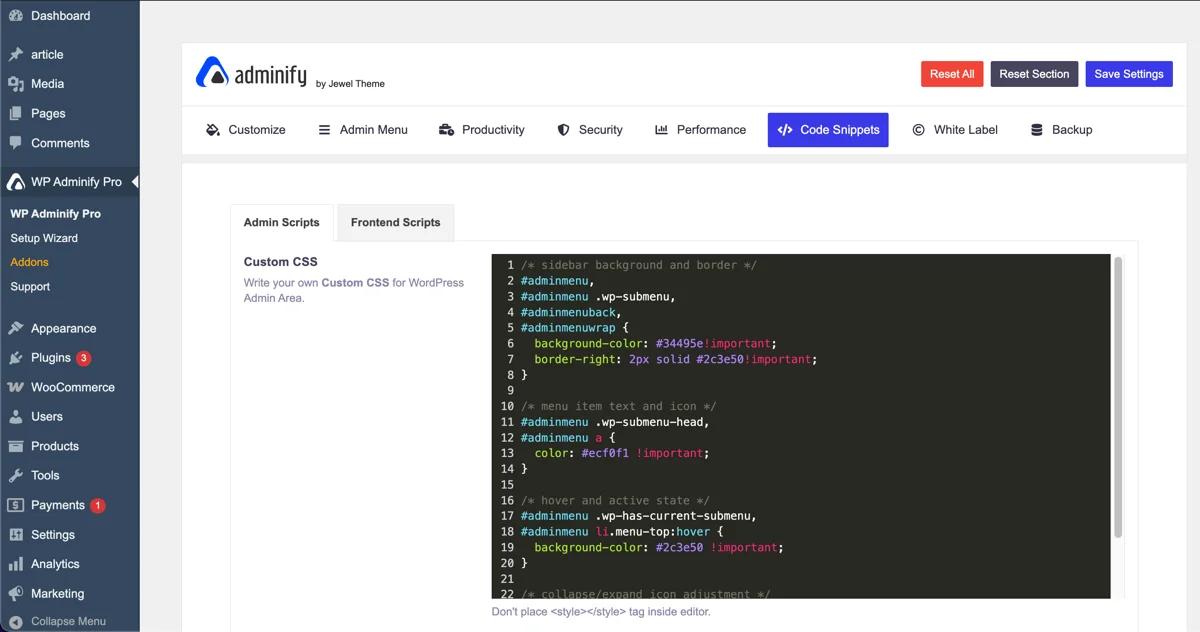Screen dimensions: 1200x632
Task: Open the Backup tab
Action: click(x=1061, y=130)
